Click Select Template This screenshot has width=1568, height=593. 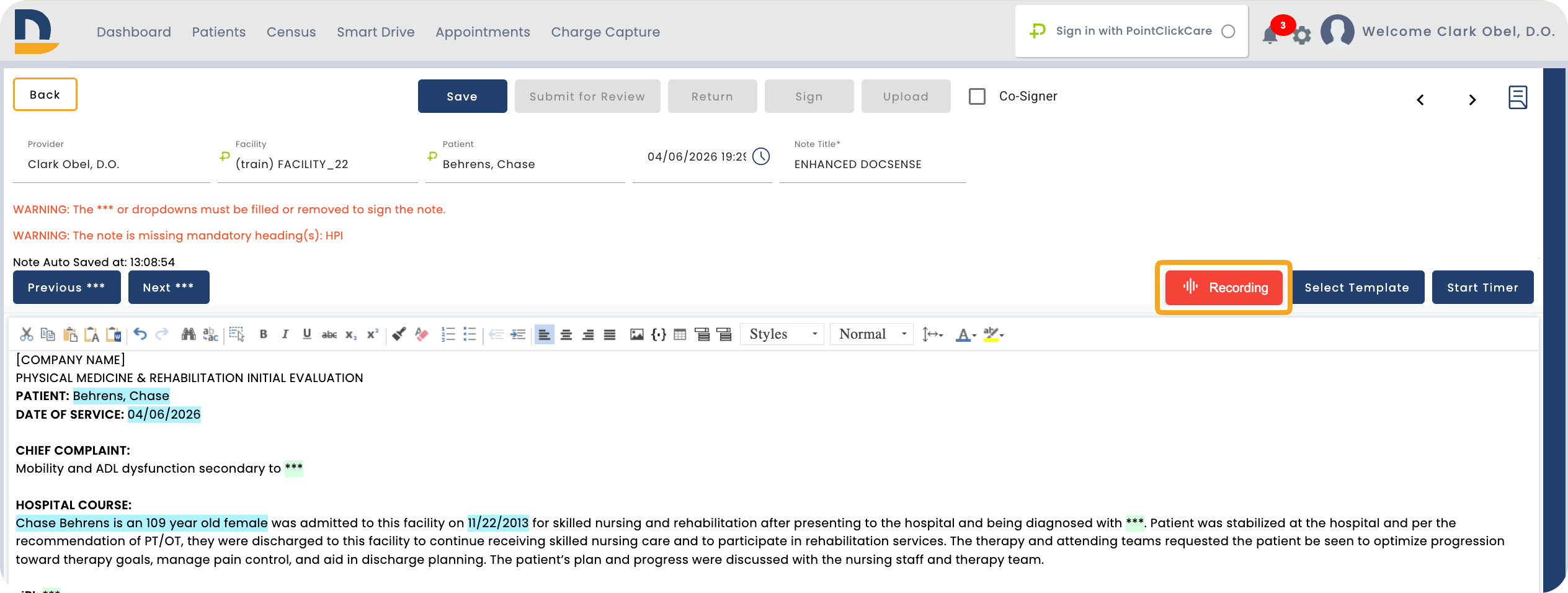click(1356, 287)
